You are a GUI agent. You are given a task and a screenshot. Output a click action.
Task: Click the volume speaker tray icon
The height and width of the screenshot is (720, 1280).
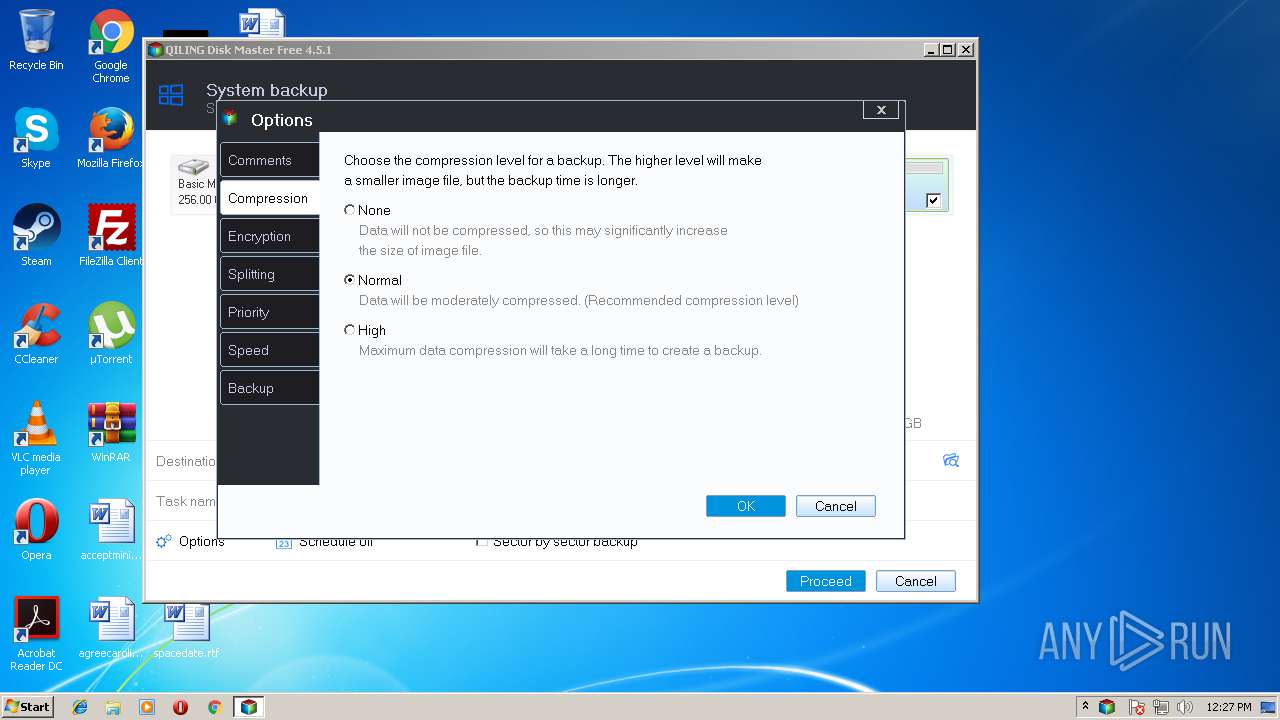1185,707
